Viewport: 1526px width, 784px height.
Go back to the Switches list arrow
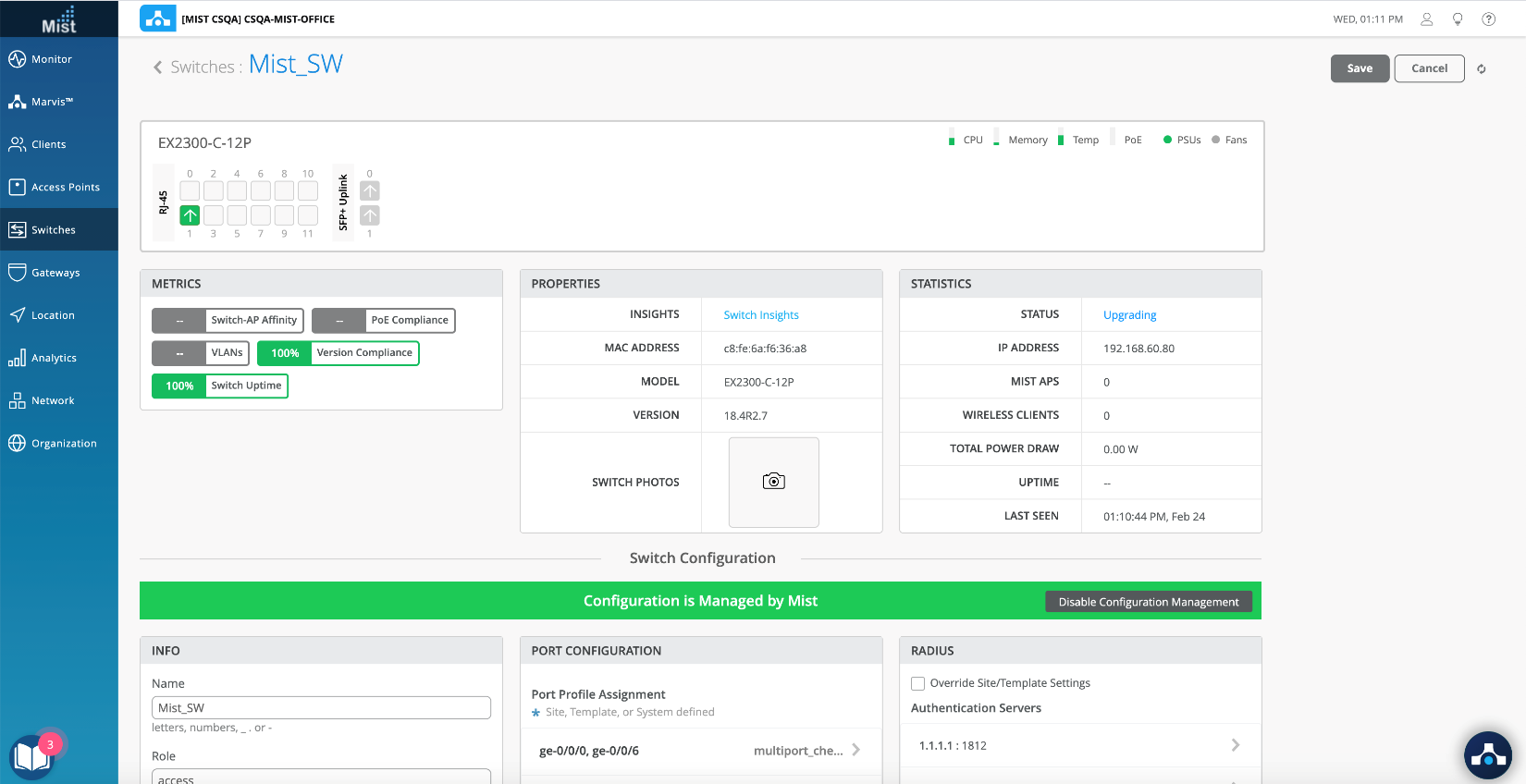pos(158,67)
